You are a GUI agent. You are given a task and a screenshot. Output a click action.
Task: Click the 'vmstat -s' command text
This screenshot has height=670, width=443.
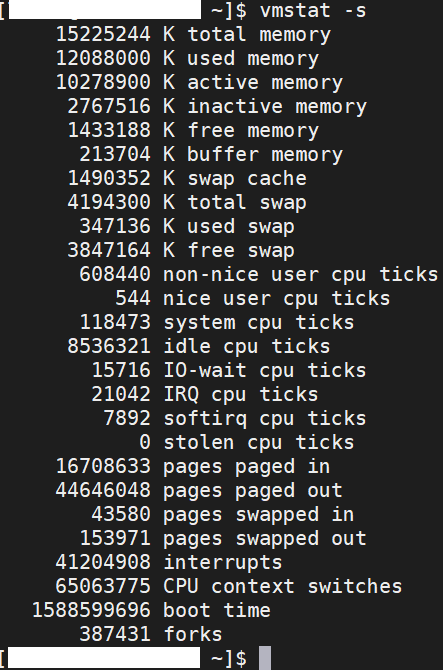click(x=313, y=11)
